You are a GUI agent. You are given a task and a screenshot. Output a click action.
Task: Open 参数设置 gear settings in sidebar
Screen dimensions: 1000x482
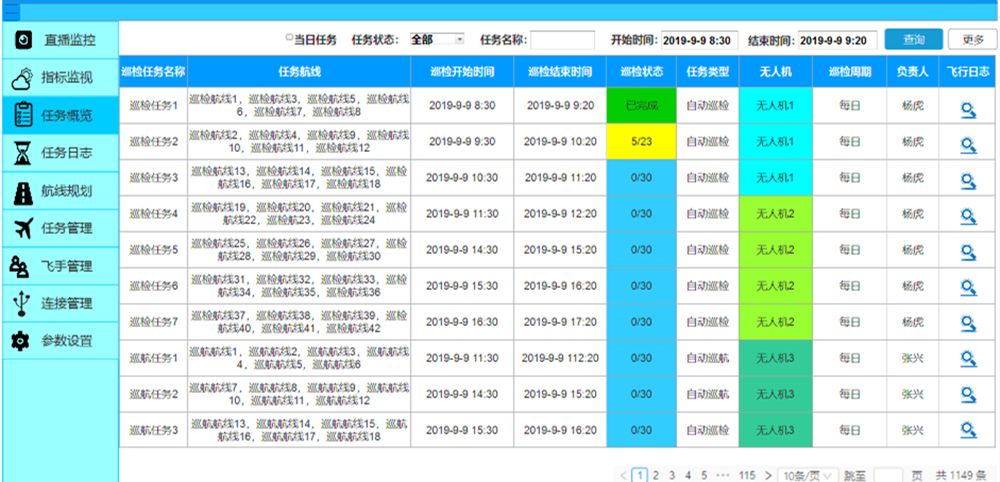coord(61,341)
